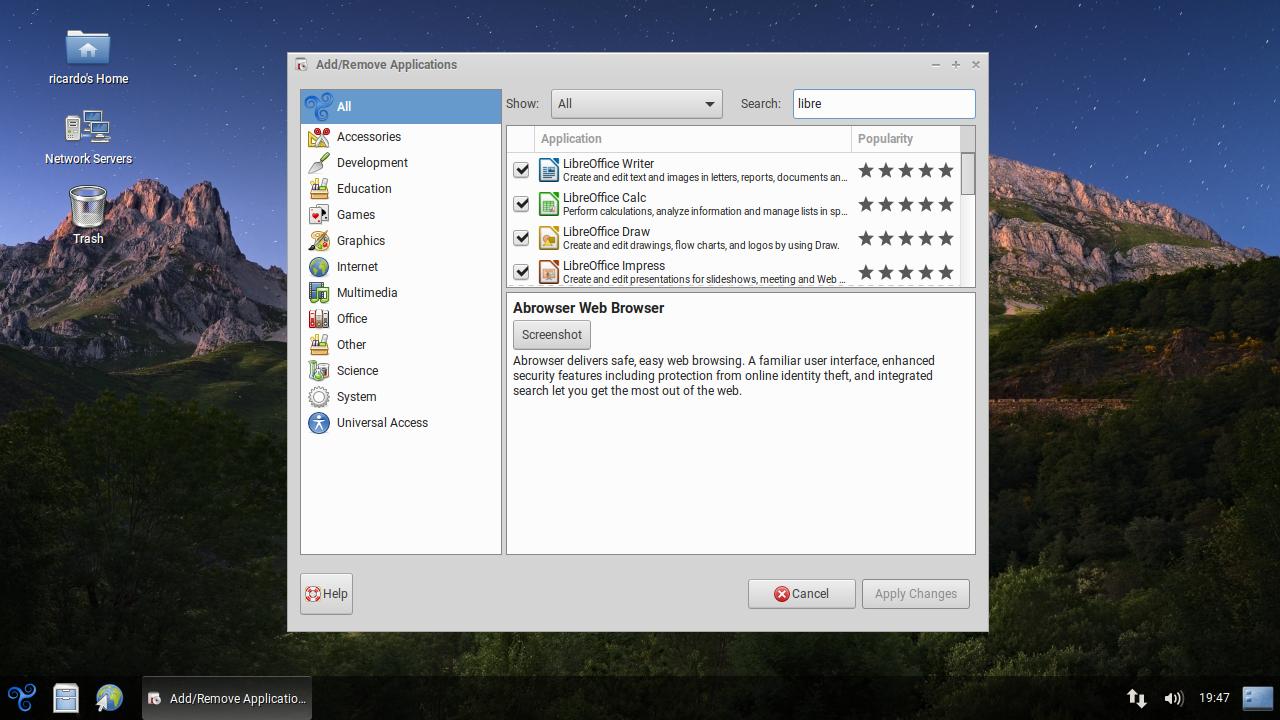Uncheck the LibreOffice Impress checkbox
The width and height of the screenshot is (1280, 720).
pyautogui.click(x=521, y=272)
